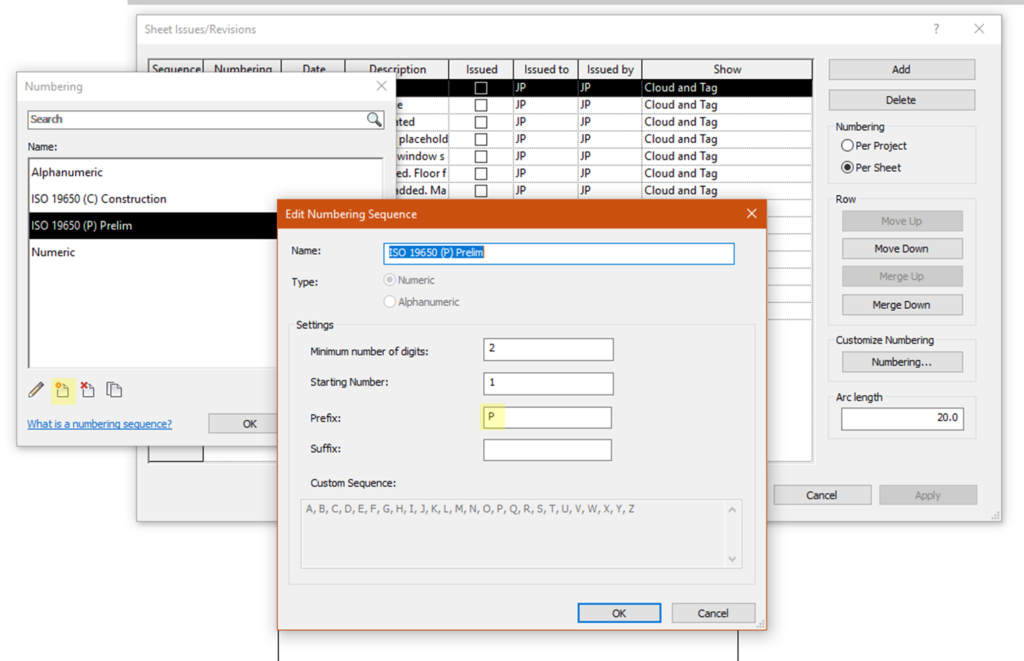Screen dimensions: 1024x661
Task: Click the empty Suffix field
Action: (x=547, y=450)
